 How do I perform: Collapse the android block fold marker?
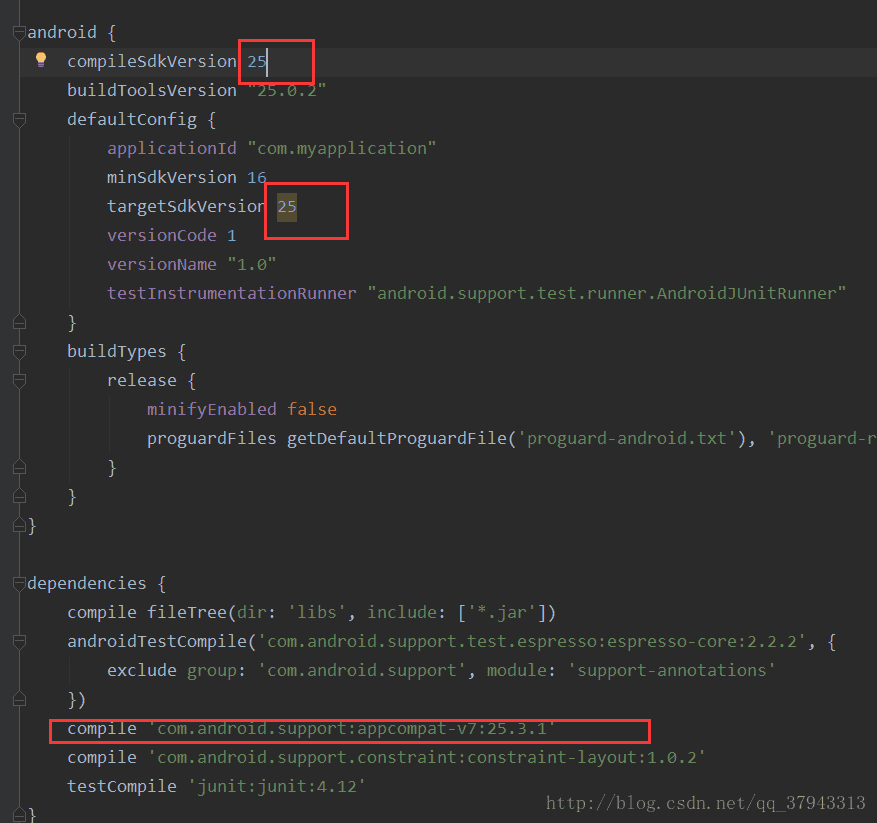[x=19, y=33]
